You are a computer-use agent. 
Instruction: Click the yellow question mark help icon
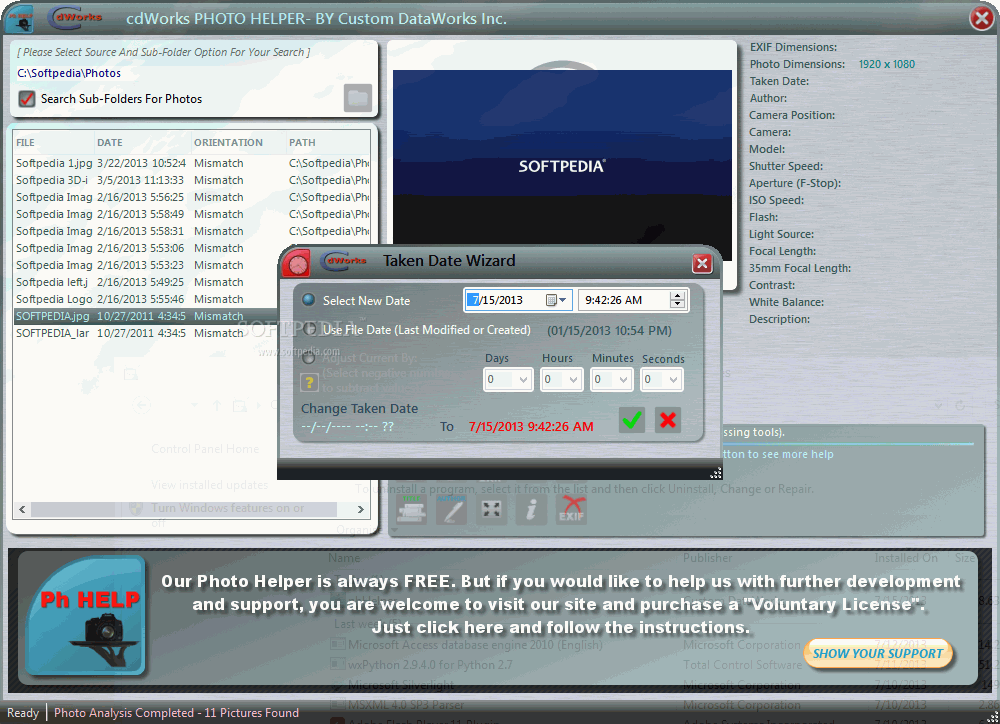(309, 383)
